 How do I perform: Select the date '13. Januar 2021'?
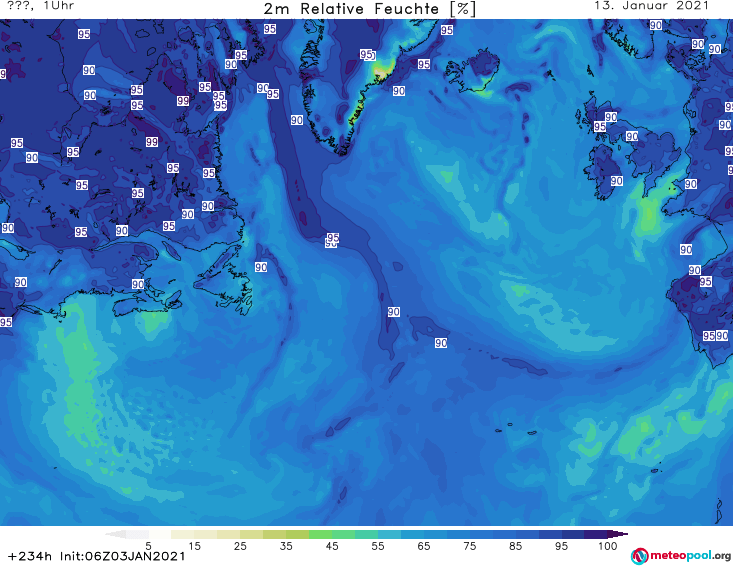click(651, 6)
